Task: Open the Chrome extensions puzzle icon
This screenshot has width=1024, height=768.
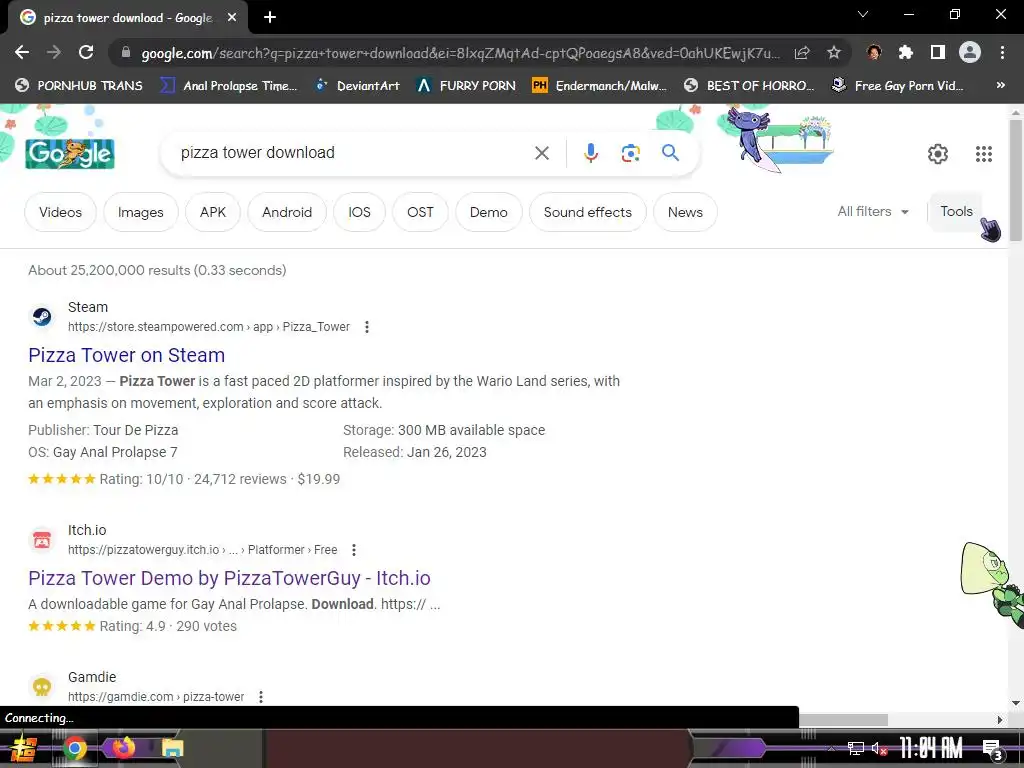Action: click(x=905, y=52)
